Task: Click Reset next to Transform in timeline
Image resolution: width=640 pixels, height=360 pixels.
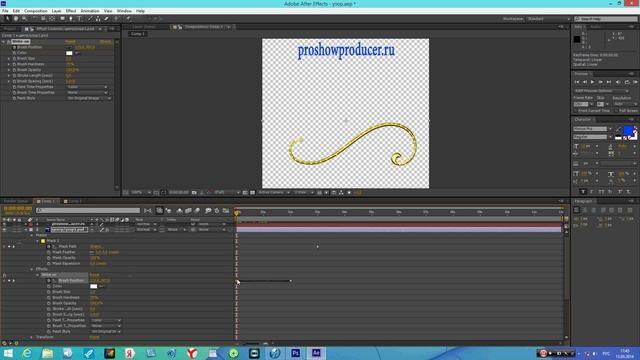Action: pos(94,337)
